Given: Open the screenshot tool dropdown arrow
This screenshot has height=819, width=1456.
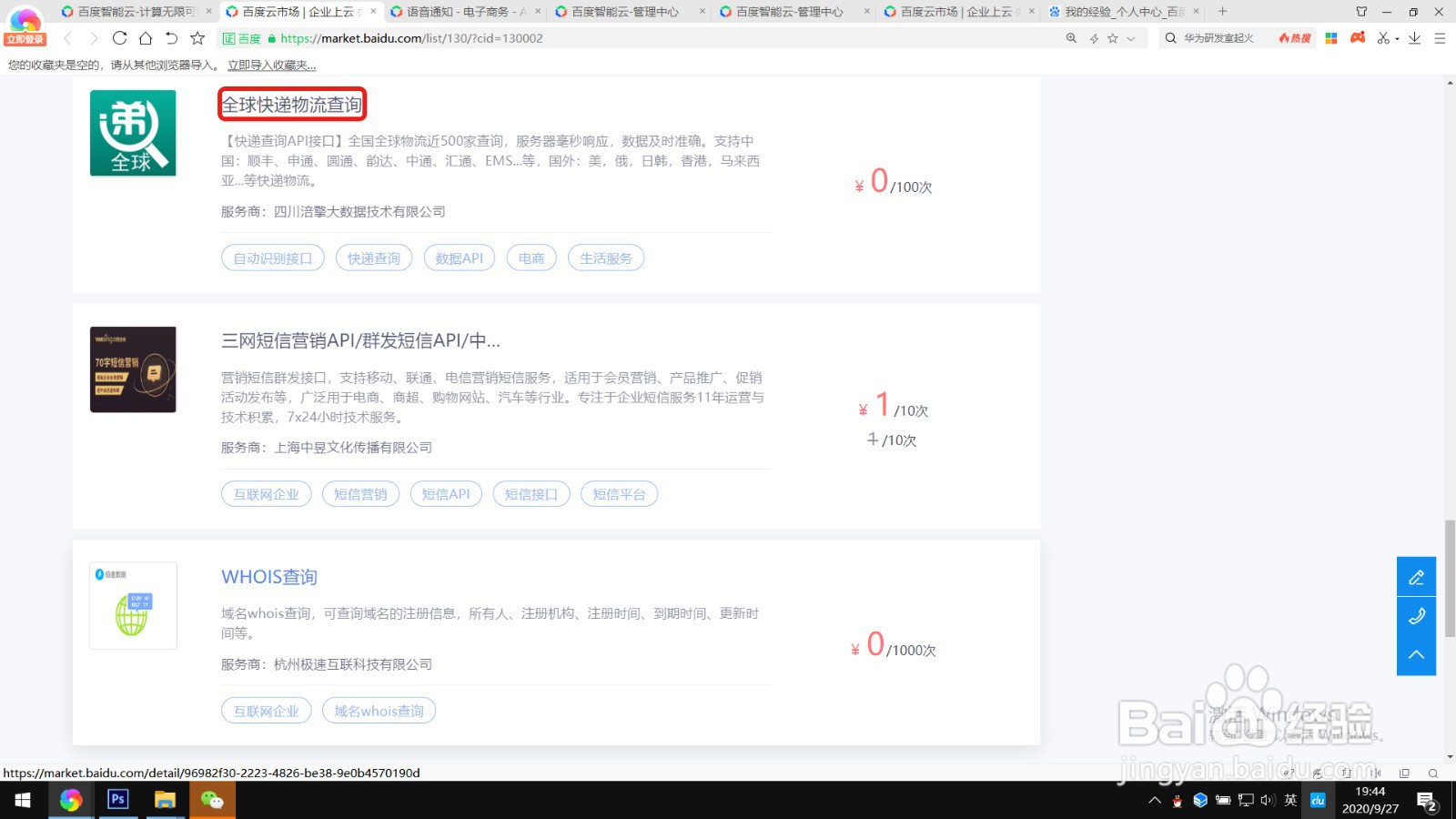Looking at the screenshot, I should [x=1396, y=38].
